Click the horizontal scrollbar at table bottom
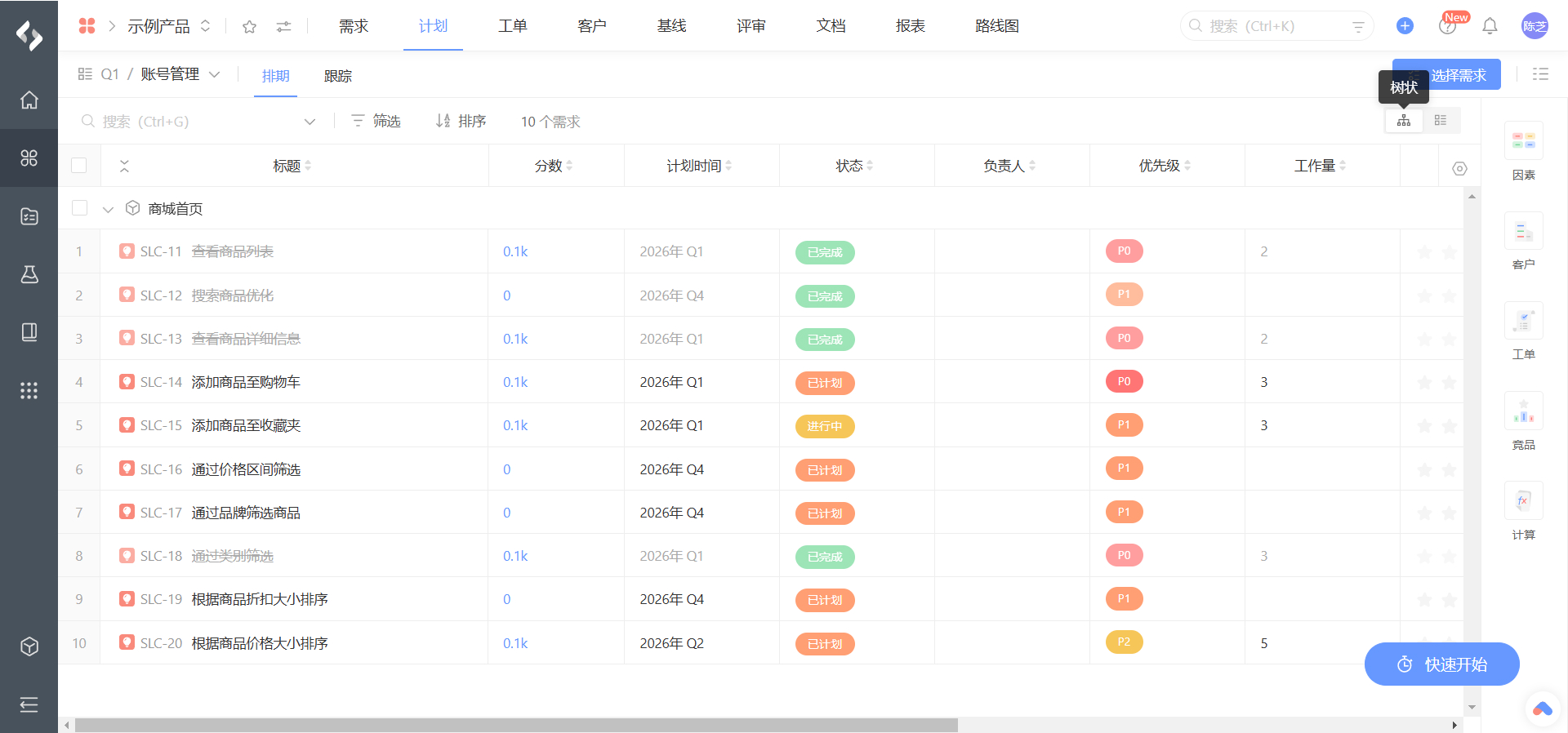This screenshot has height=733, width=1568. [x=516, y=725]
